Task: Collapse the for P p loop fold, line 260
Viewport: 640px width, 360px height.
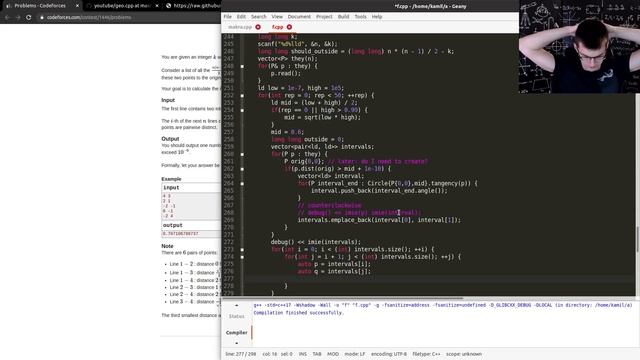Action: point(242,154)
